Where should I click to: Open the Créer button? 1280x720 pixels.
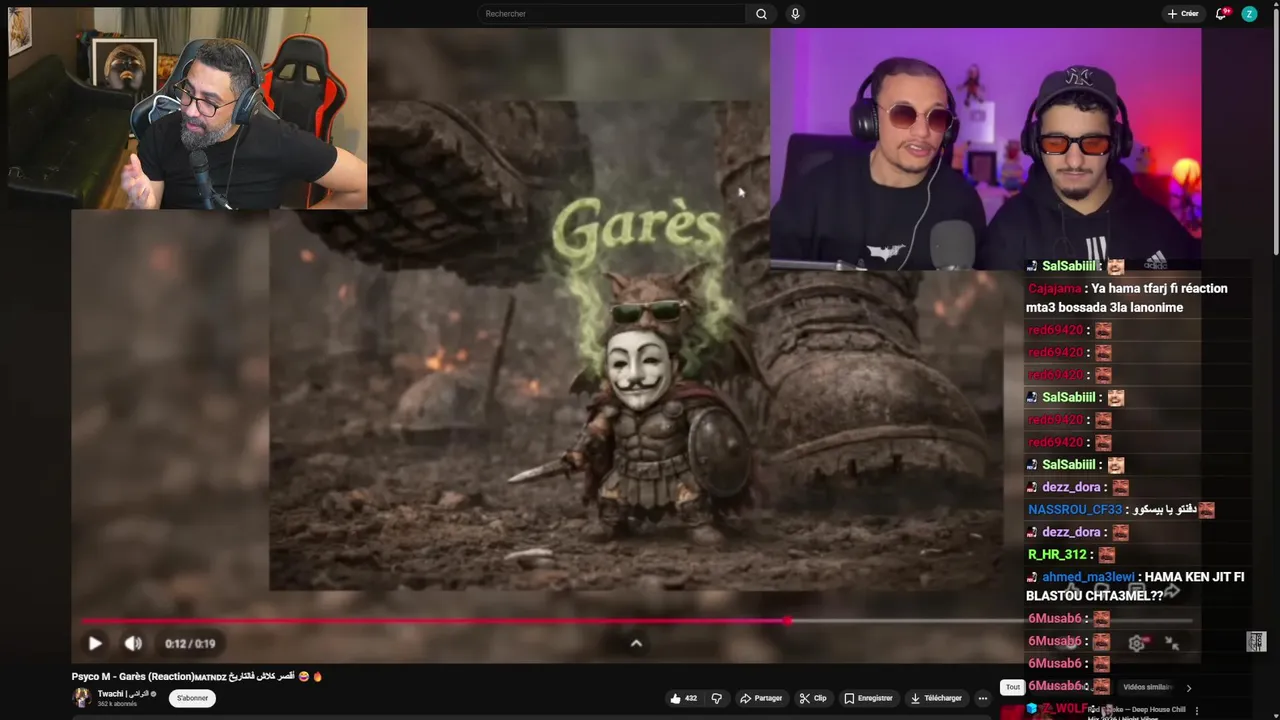click(1183, 14)
